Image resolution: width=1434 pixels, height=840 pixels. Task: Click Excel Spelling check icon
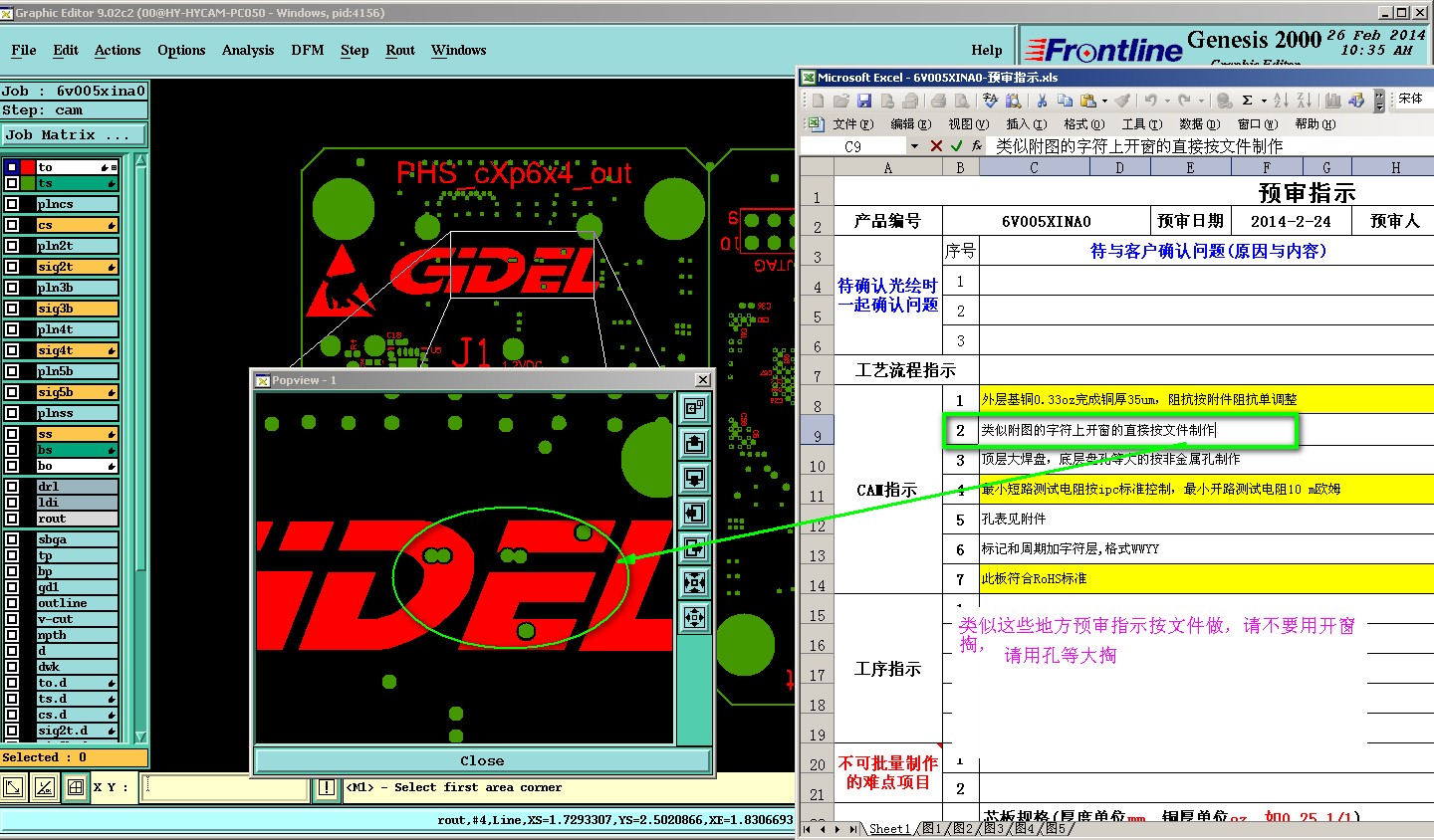tap(990, 101)
